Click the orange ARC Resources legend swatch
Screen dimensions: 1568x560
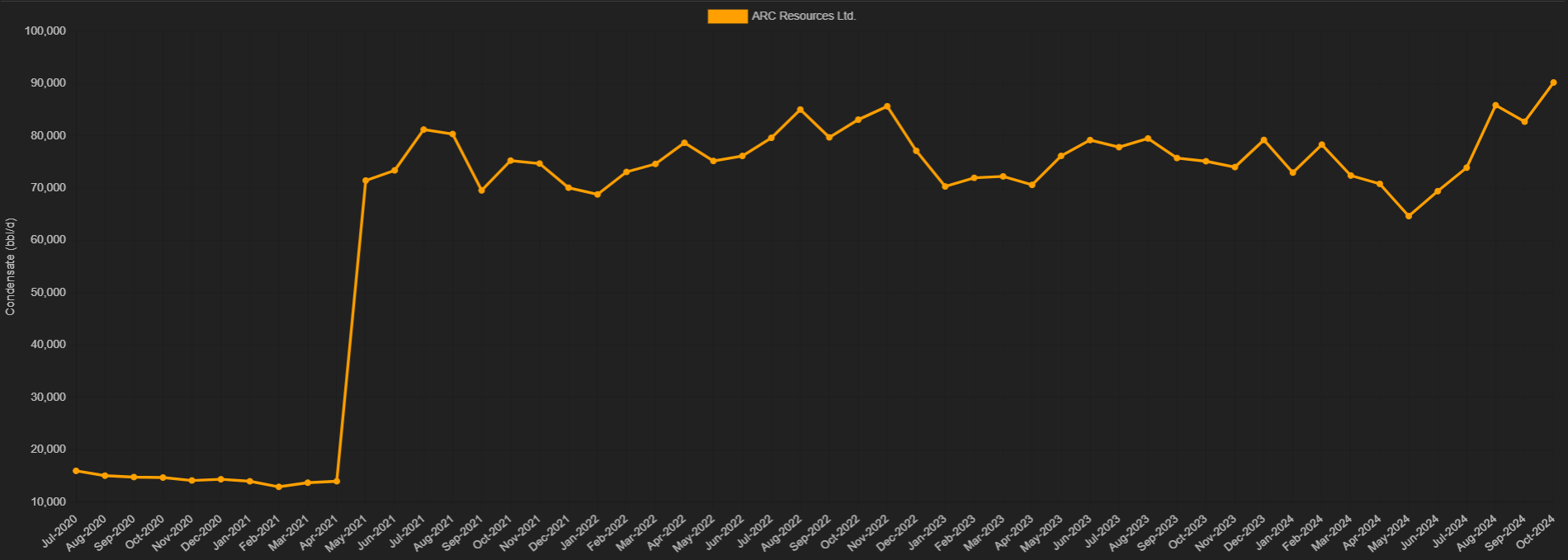pos(727,16)
